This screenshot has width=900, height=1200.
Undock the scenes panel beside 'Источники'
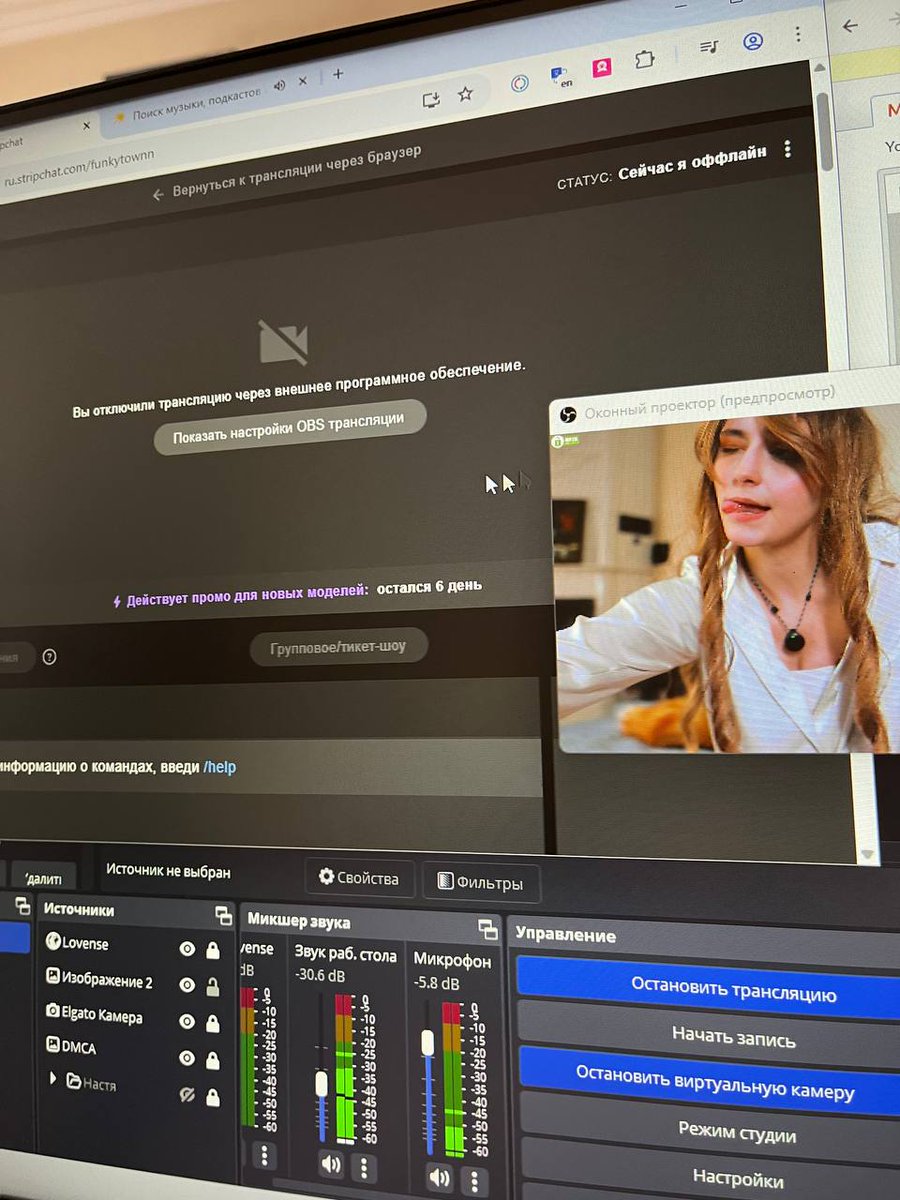22,906
